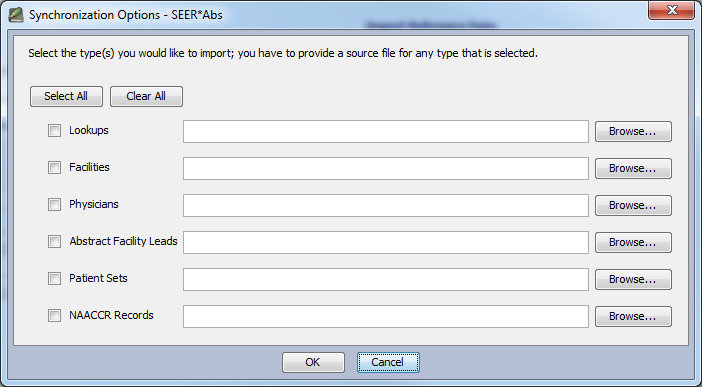Cancel the Synchronization Options dialog
This screenshot has height=387, width=702.
point(388,362)
